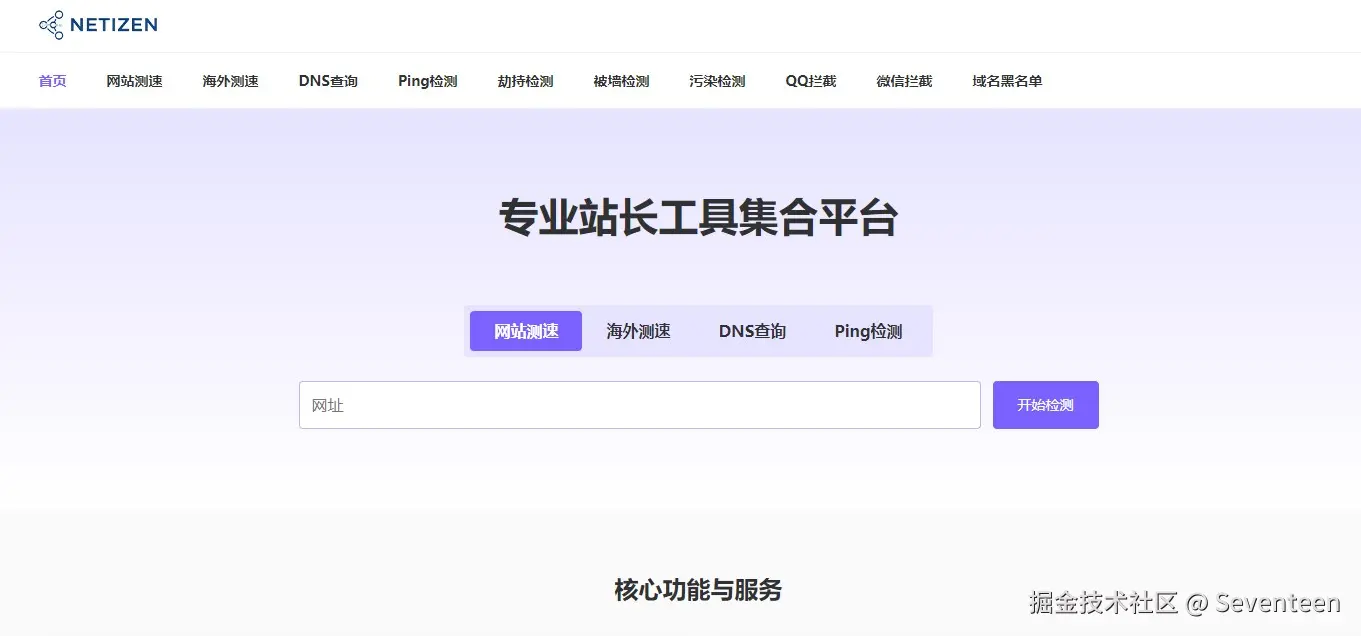Open the 微信拦截 navigation item

(905, 81)
